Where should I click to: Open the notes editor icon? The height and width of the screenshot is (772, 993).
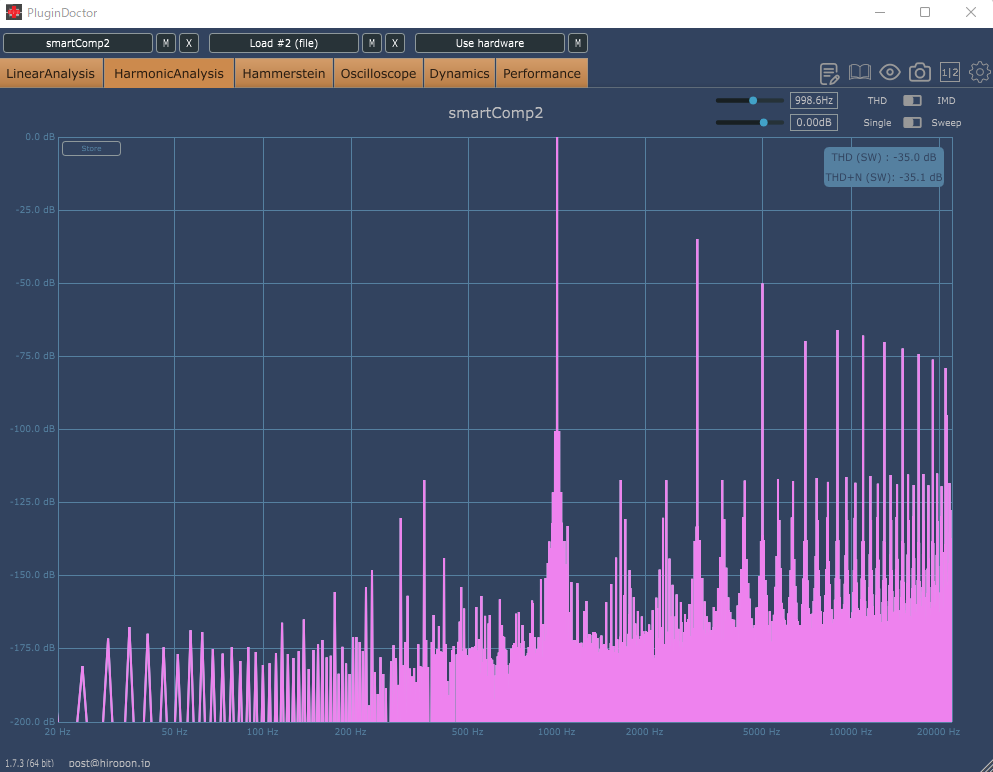(829, 73)
